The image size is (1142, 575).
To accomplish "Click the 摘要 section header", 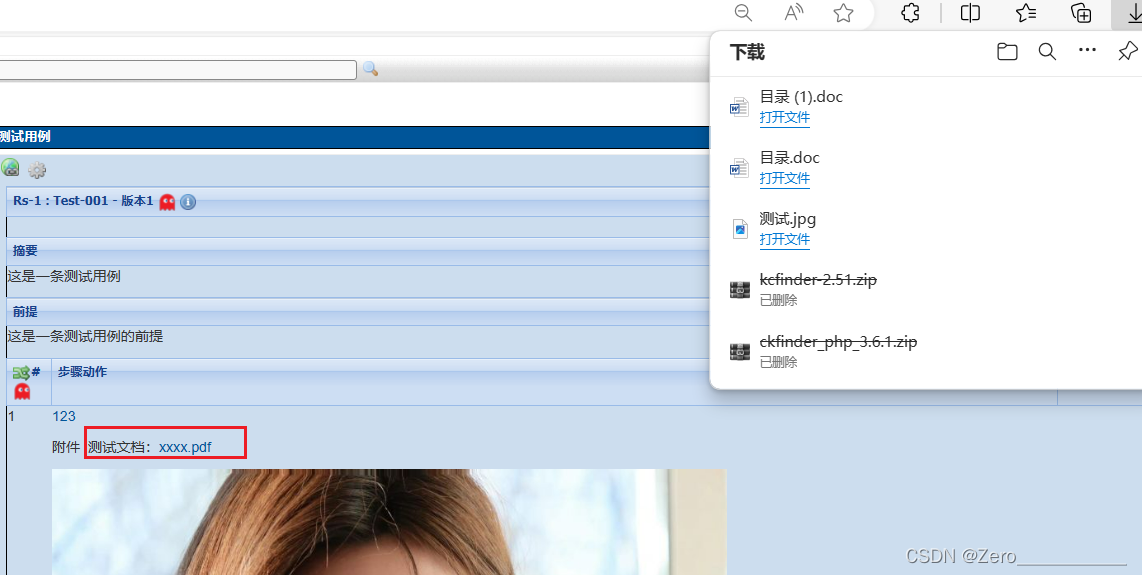I will tap(25, 251).
